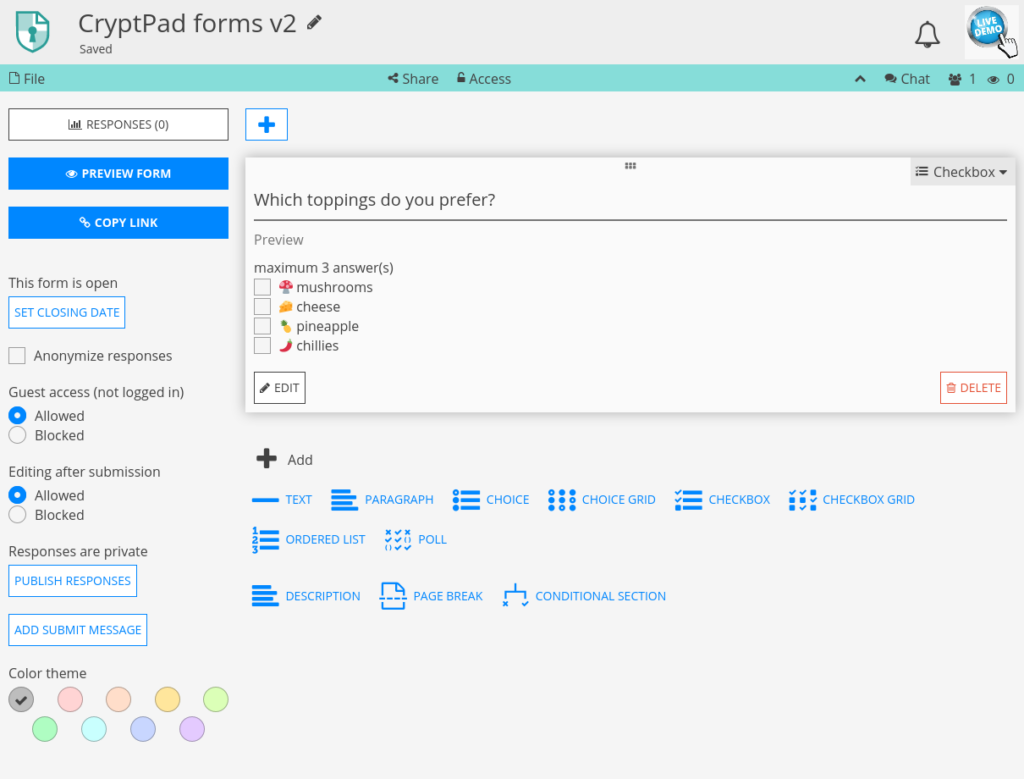Click the big plus icon beside Add
The width and height of the screenshot is (1024, 779).
(266, 458)
